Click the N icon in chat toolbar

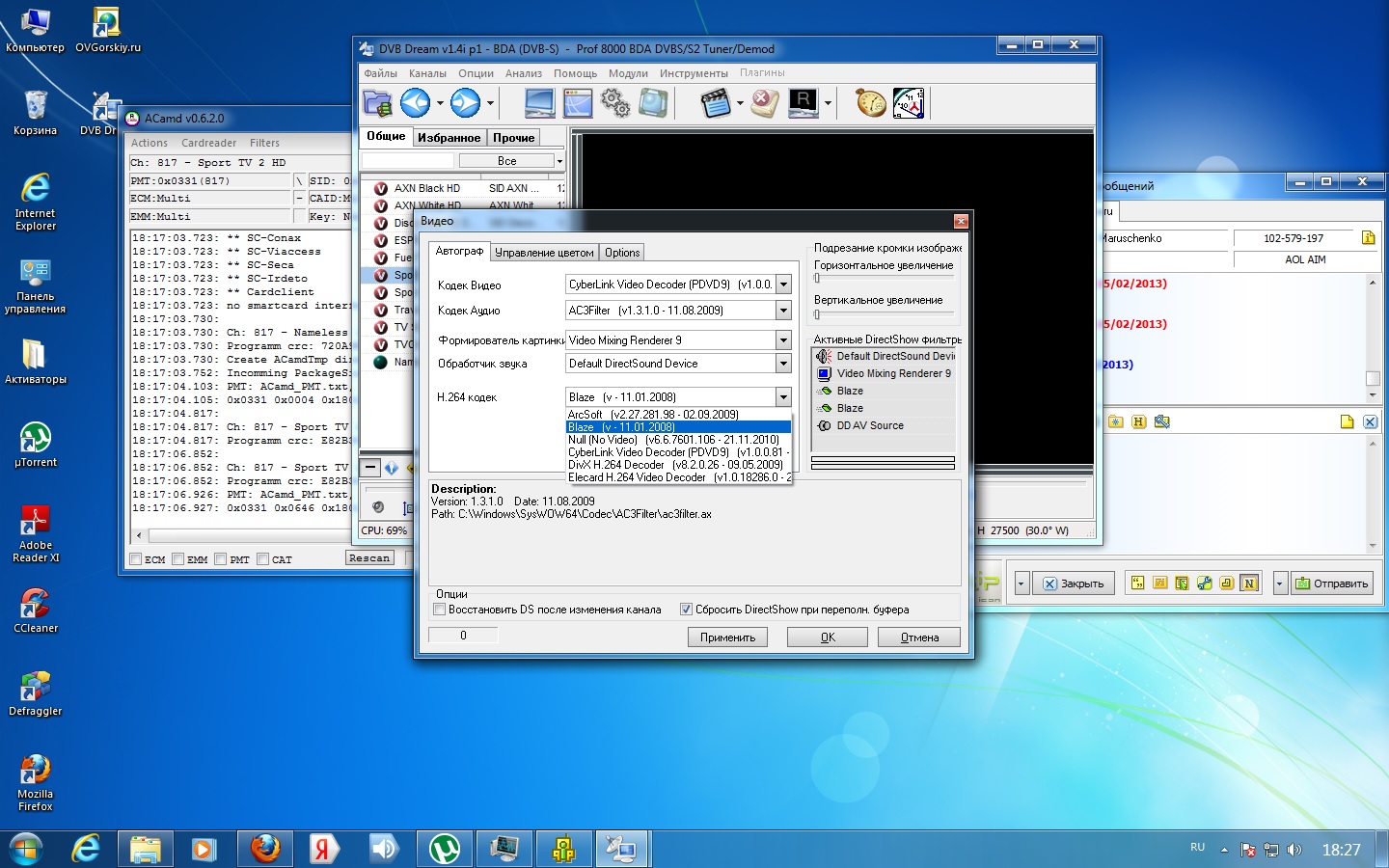coord(1249,583)
